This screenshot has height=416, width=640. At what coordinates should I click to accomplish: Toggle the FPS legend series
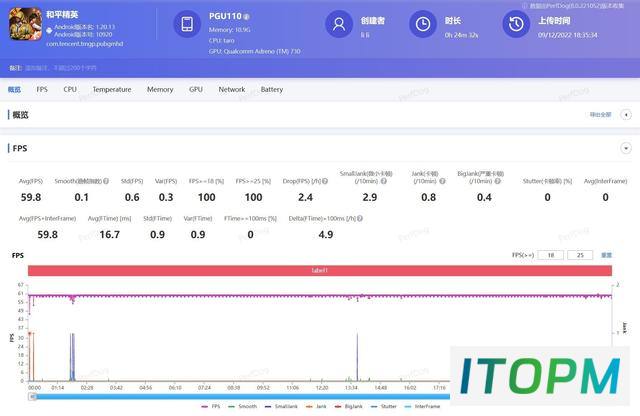(x=211, y=407)
